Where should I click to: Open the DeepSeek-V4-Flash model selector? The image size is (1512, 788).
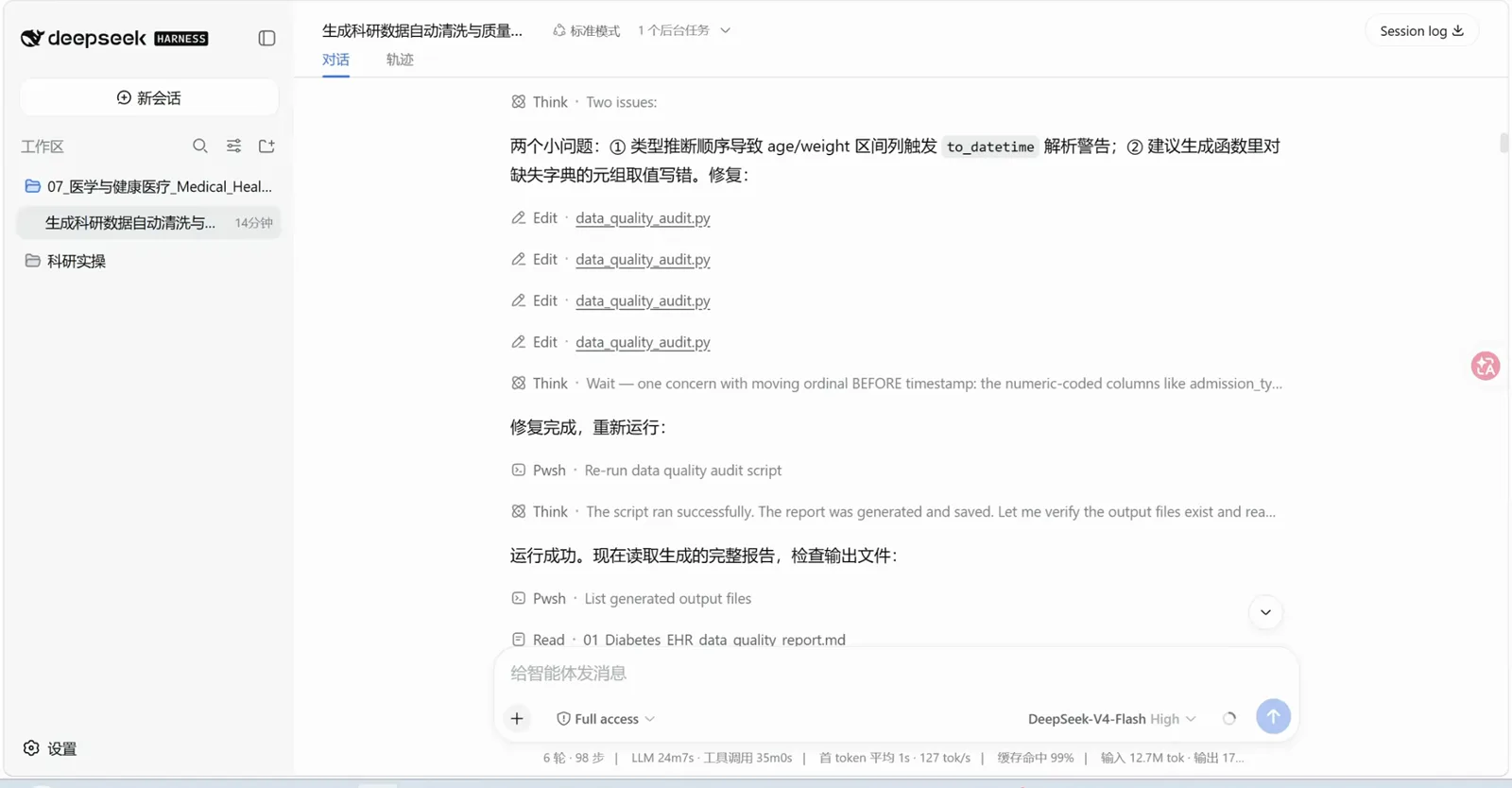[1111, 719]
